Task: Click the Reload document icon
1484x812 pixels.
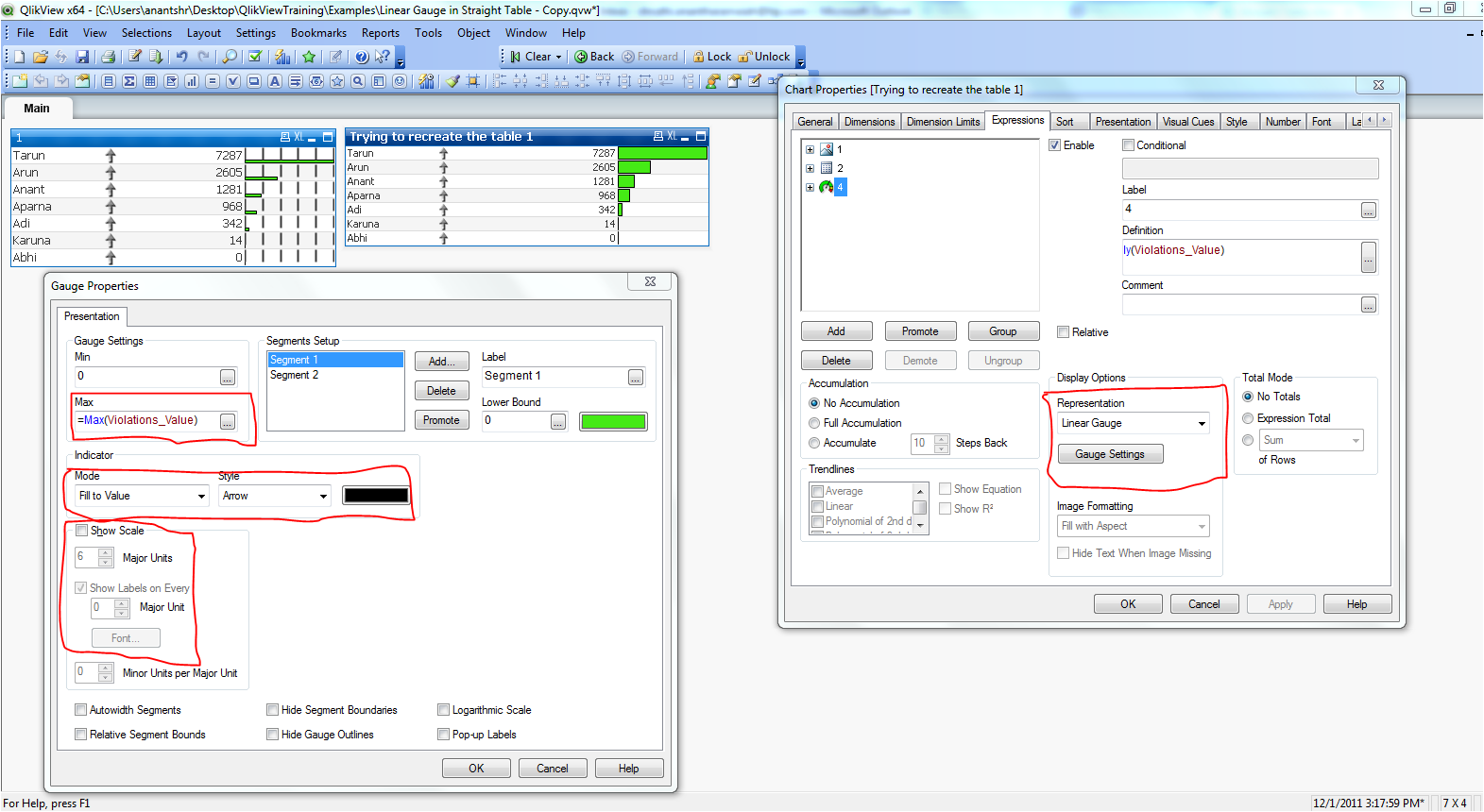Action: (156, 57)
